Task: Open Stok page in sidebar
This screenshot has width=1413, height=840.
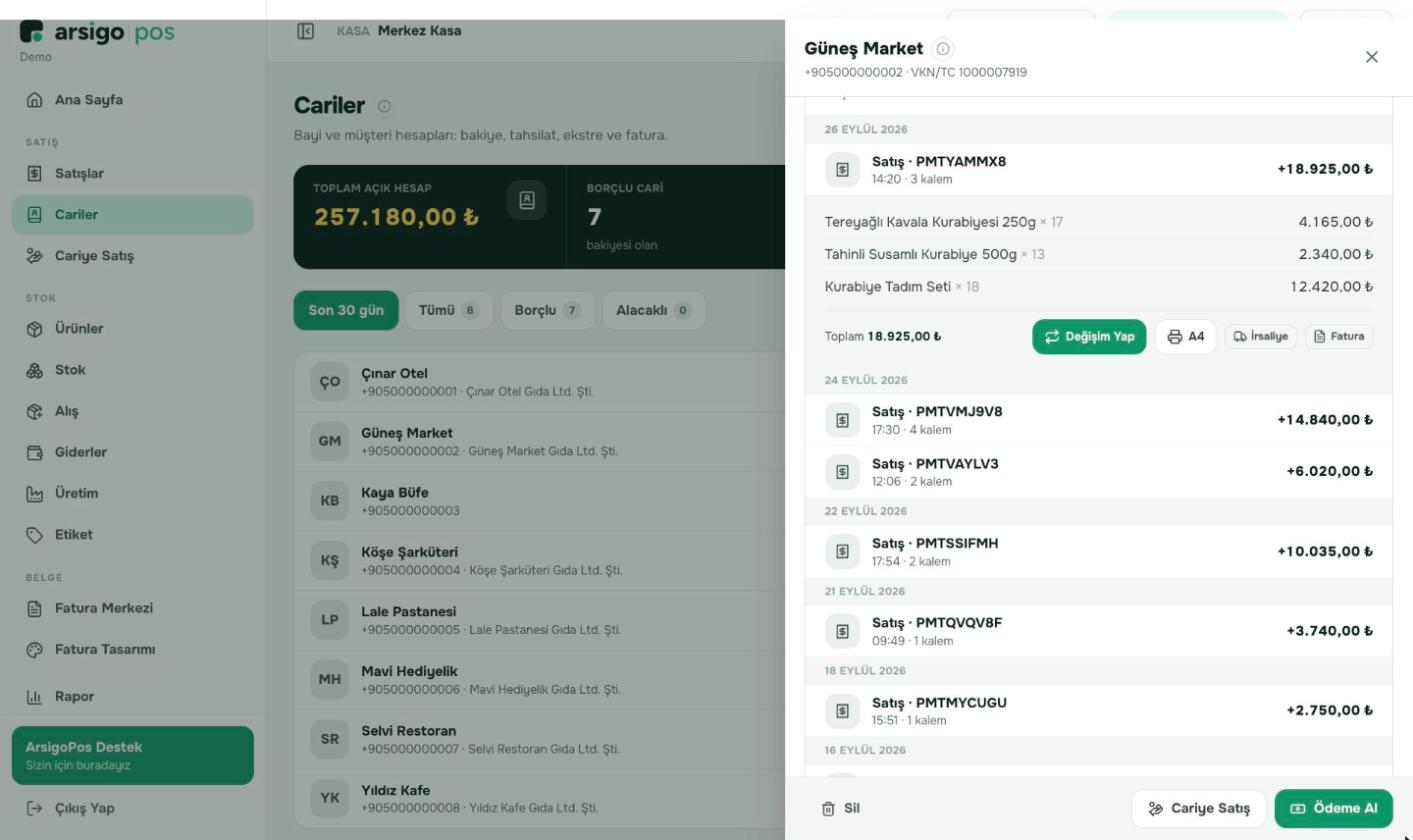Action: click(x=133, y=370)
